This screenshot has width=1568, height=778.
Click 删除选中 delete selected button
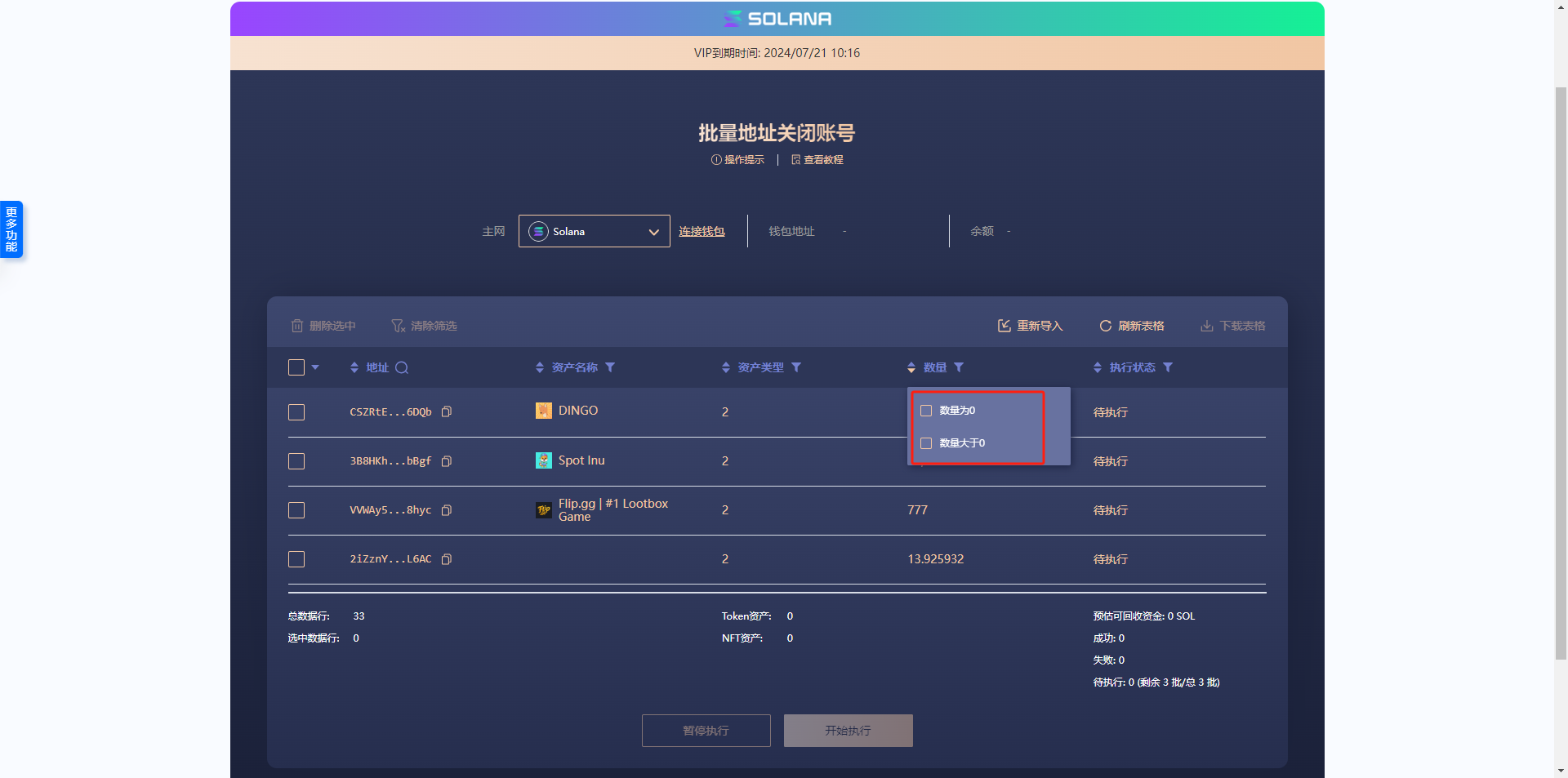(x=323, y=326)
